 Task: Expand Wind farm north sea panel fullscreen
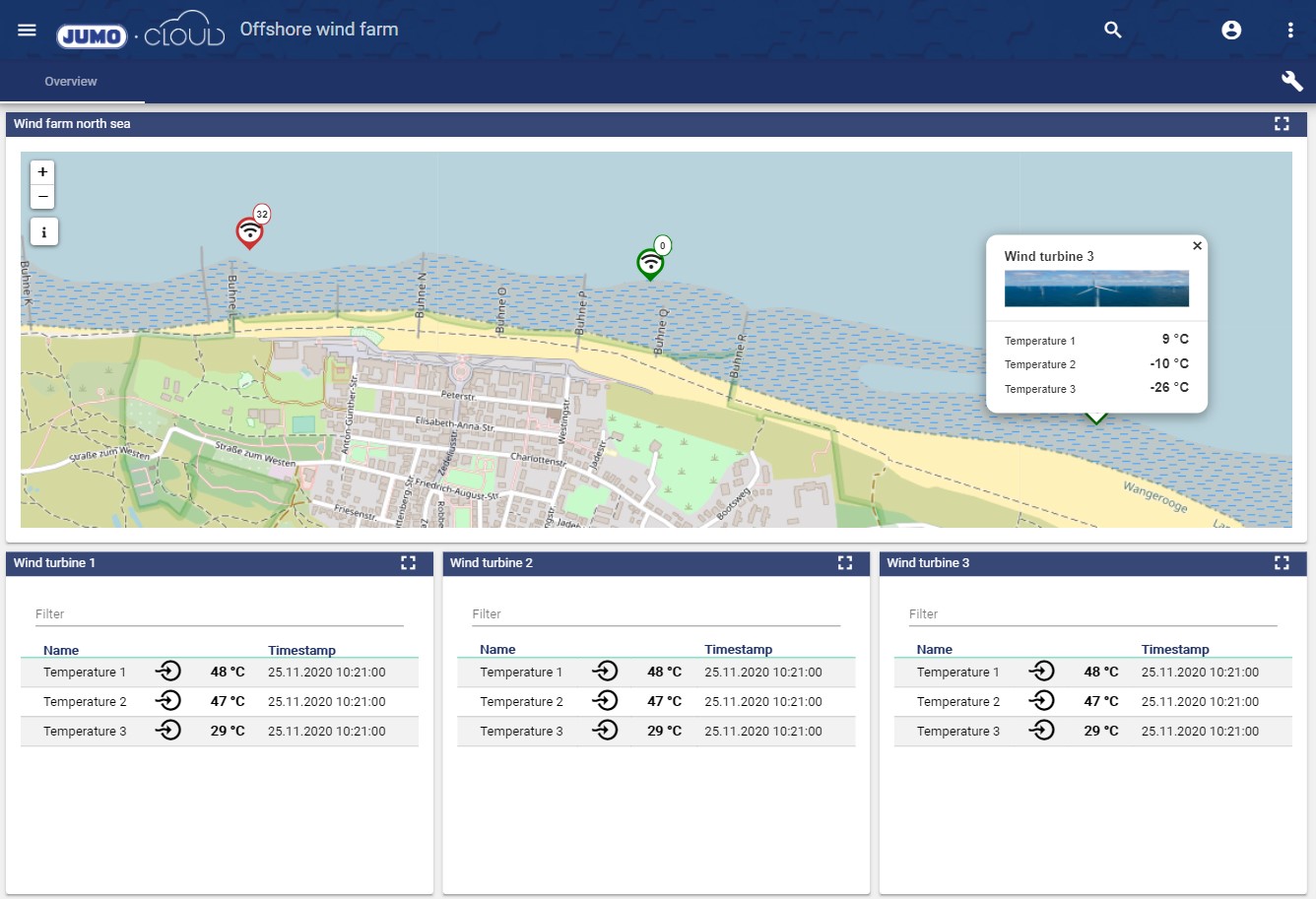click(1282, 123)
